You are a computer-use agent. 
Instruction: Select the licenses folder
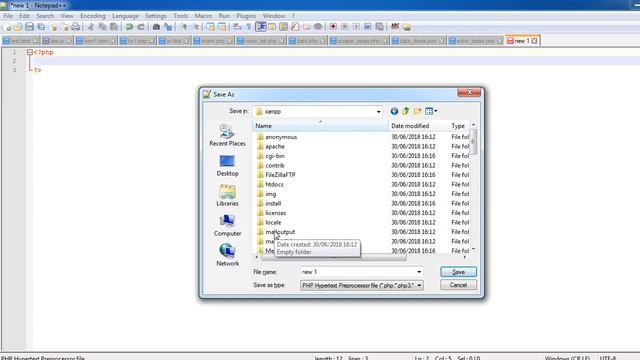[x=276, y=213]
